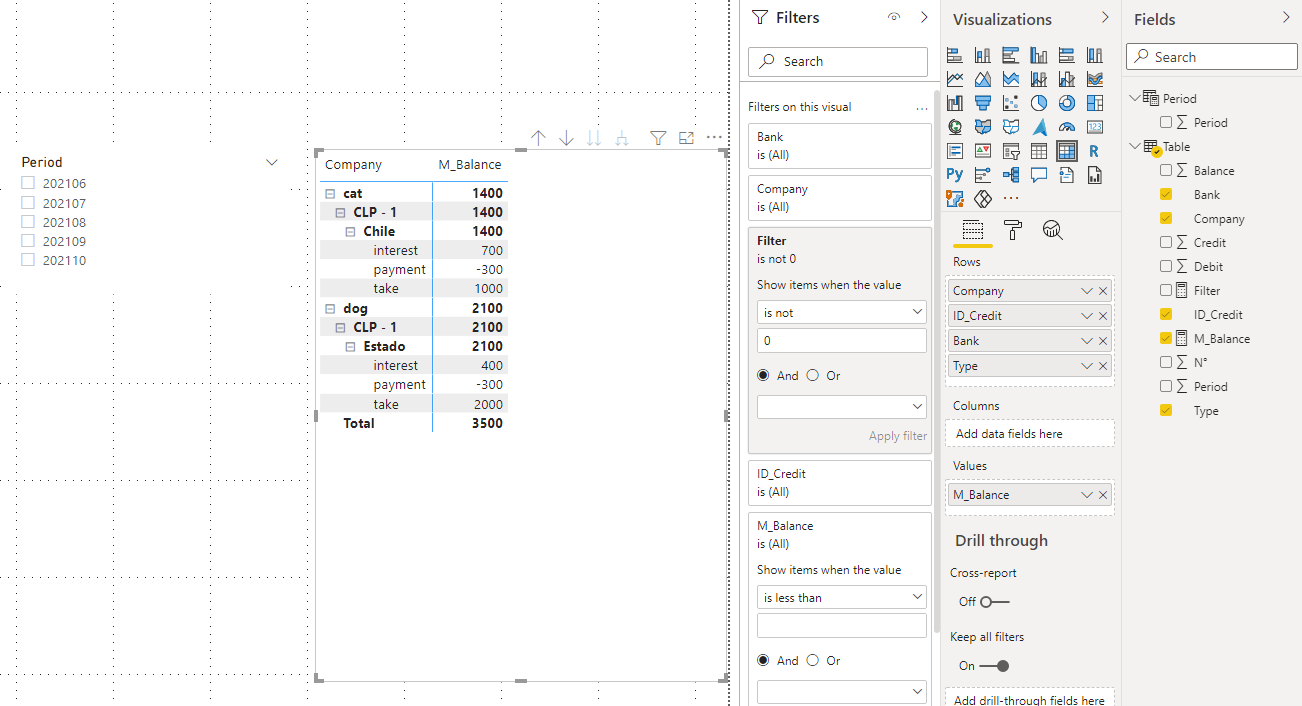Select the R script visual
Image resolution: width=1302 pixels, height=706 pixels.
pyautogui.click(x=1095, y=151)
